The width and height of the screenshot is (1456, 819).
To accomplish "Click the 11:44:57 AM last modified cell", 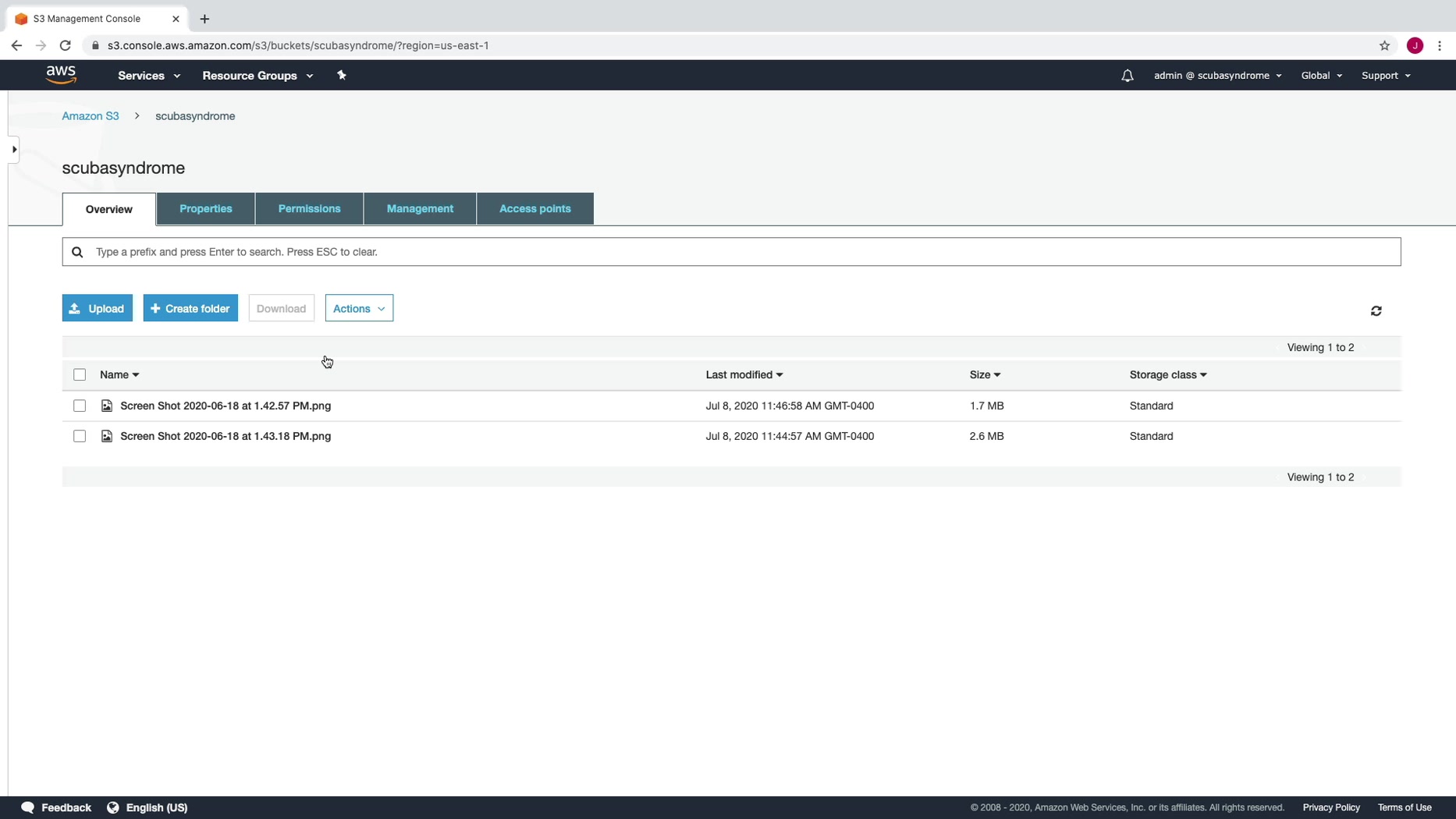I will (790, 436).
